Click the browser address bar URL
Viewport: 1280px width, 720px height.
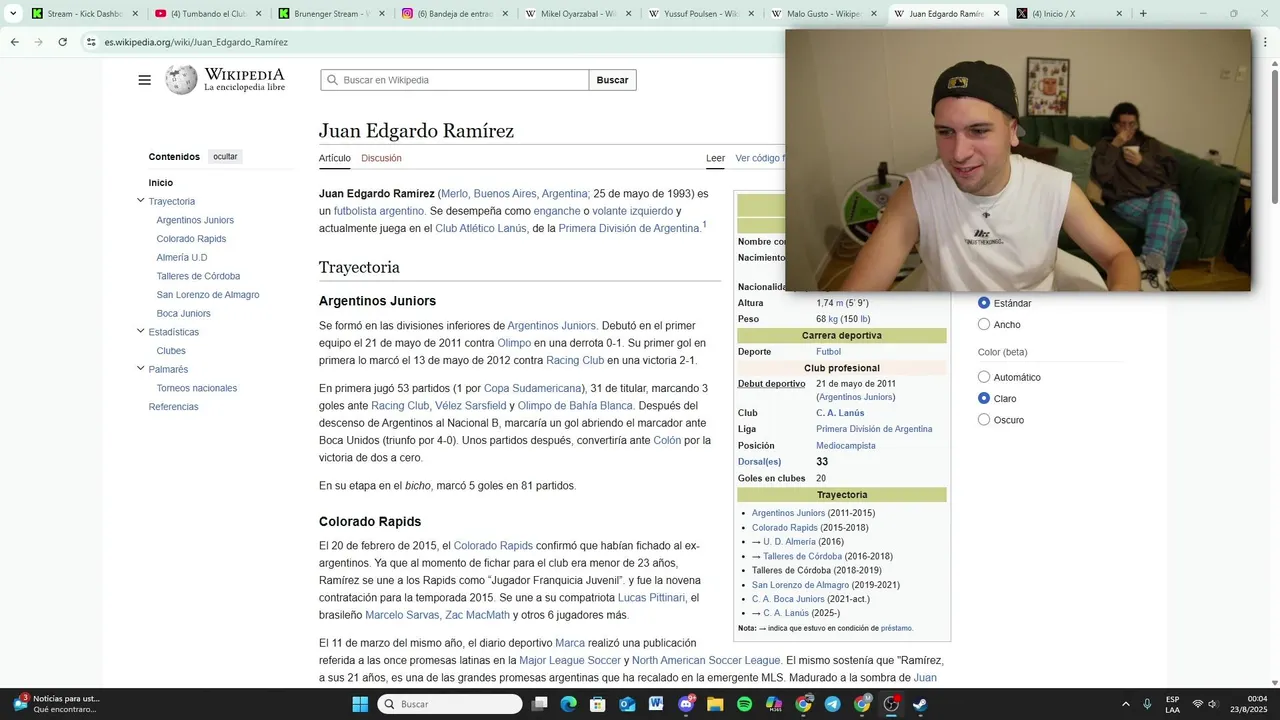pyautogui.click(x=196, y=42)
